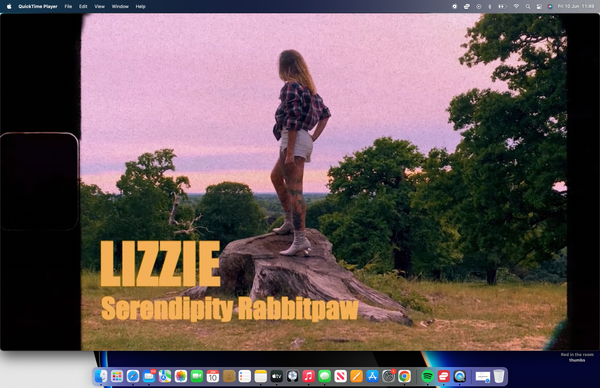Open the View menu

point(99,7)
